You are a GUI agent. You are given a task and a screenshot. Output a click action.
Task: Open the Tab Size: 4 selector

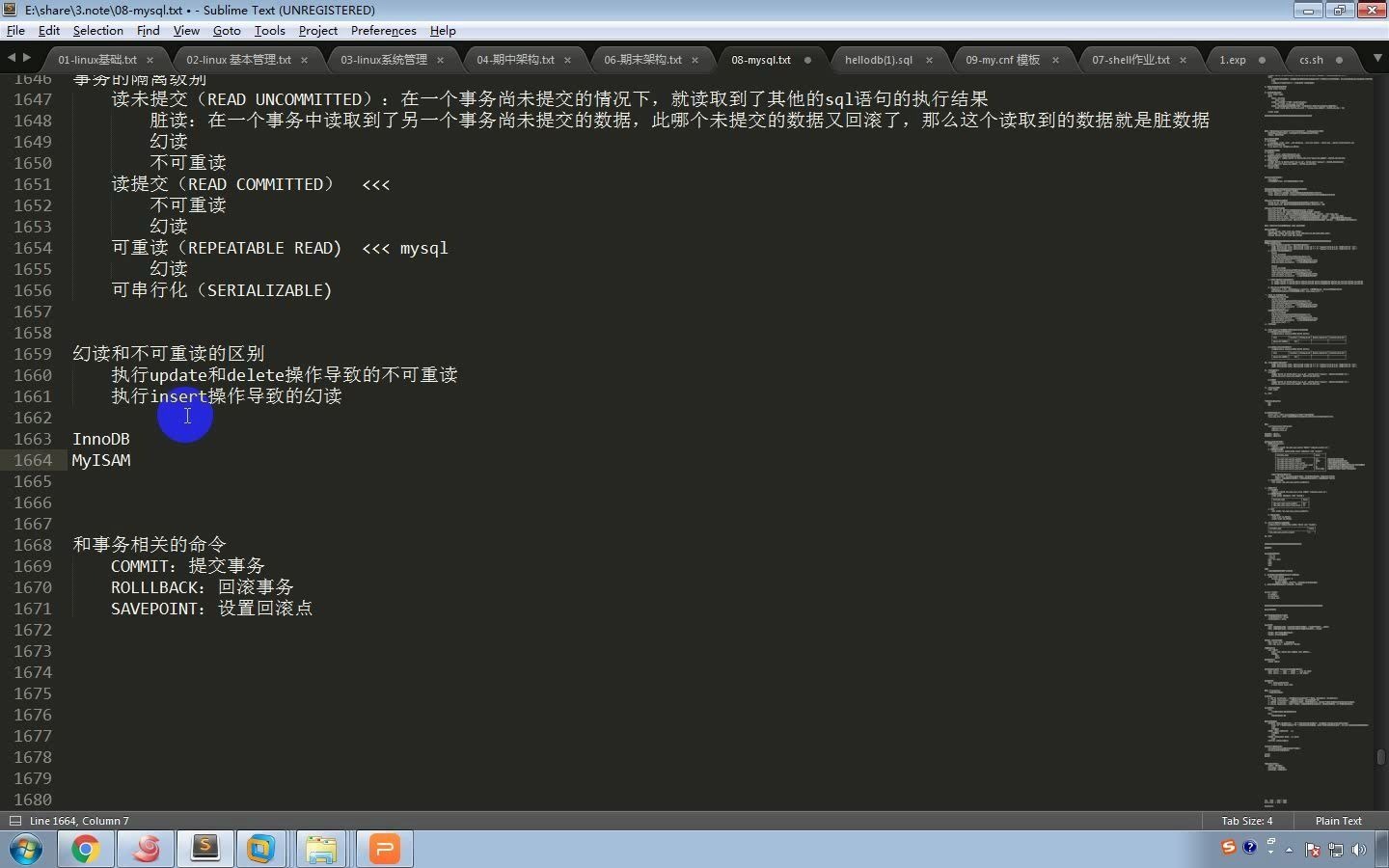tap(1246, 821)
